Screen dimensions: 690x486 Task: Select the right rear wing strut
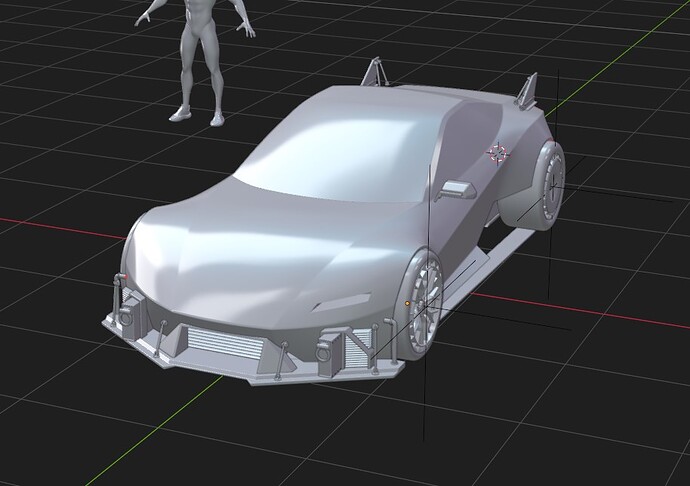point(527,92)
